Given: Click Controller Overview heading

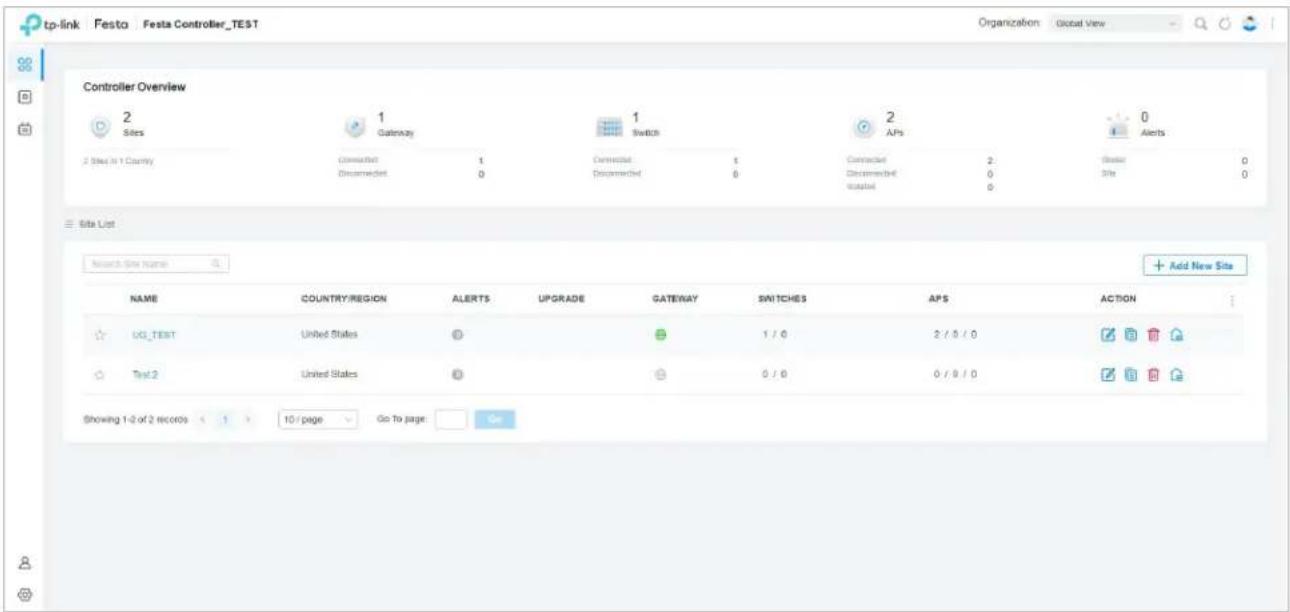Looking at the screenshot, I should tap(134, 86).
